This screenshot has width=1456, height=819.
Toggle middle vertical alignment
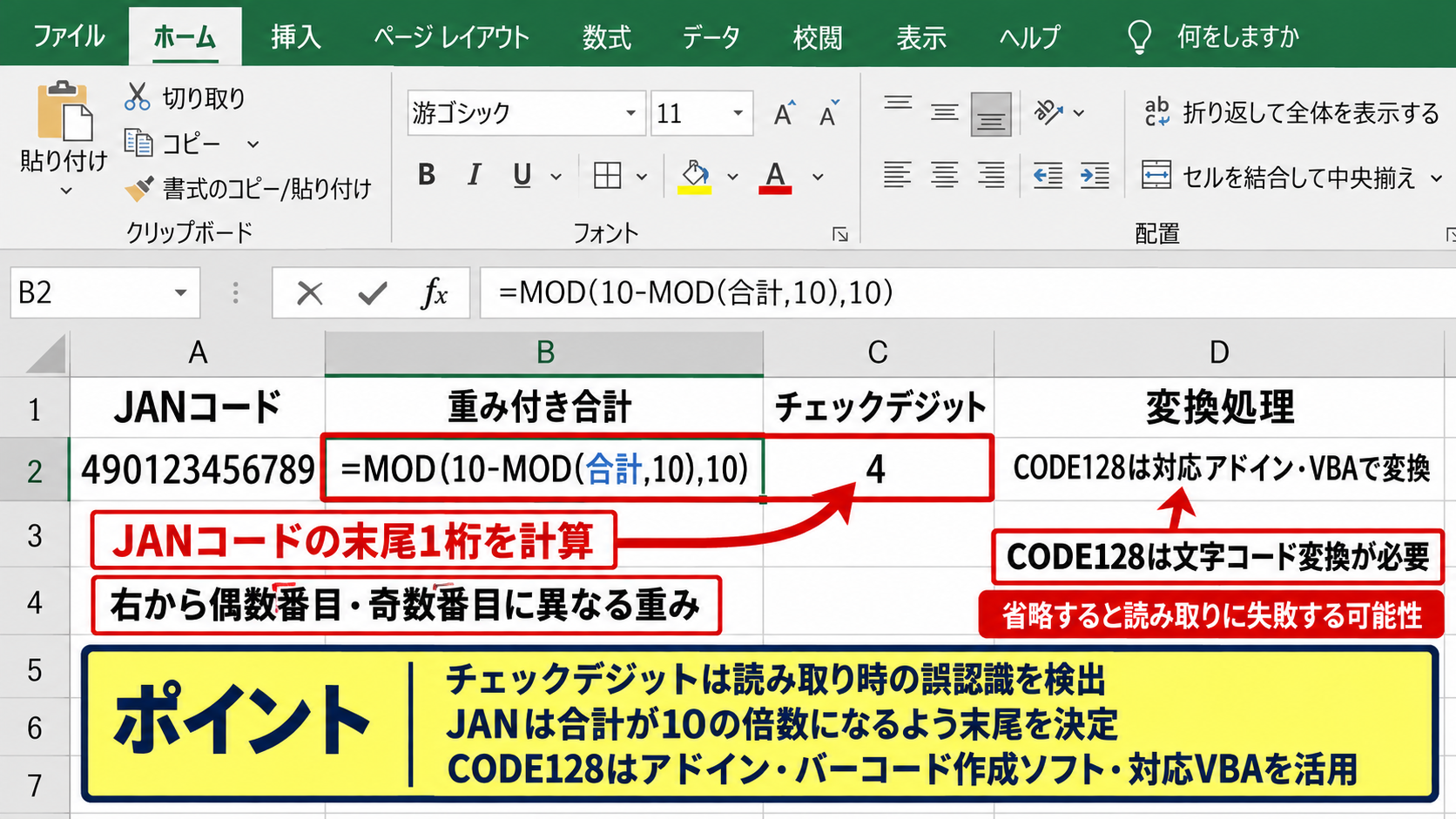(x=945, y=112)
